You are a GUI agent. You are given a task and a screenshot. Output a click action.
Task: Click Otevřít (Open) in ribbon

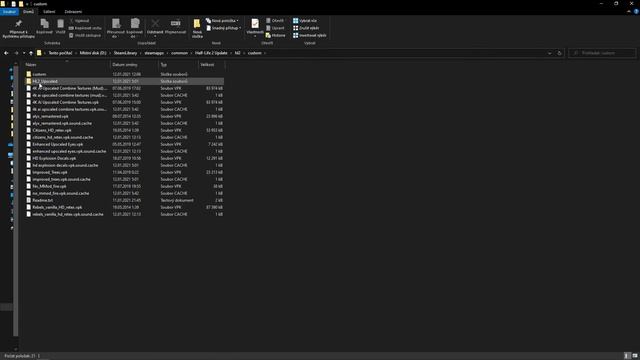275,20
